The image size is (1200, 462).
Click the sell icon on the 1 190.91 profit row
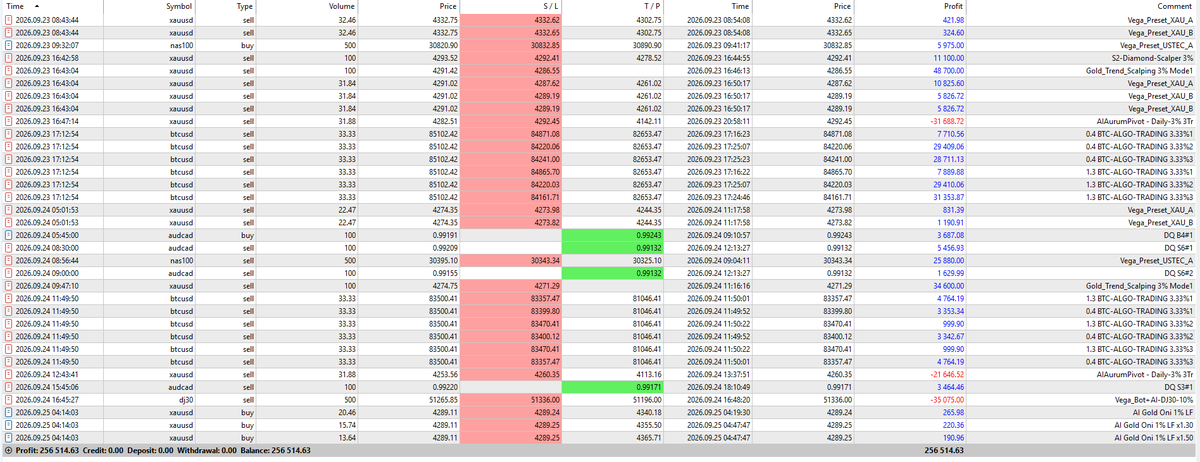9,222
